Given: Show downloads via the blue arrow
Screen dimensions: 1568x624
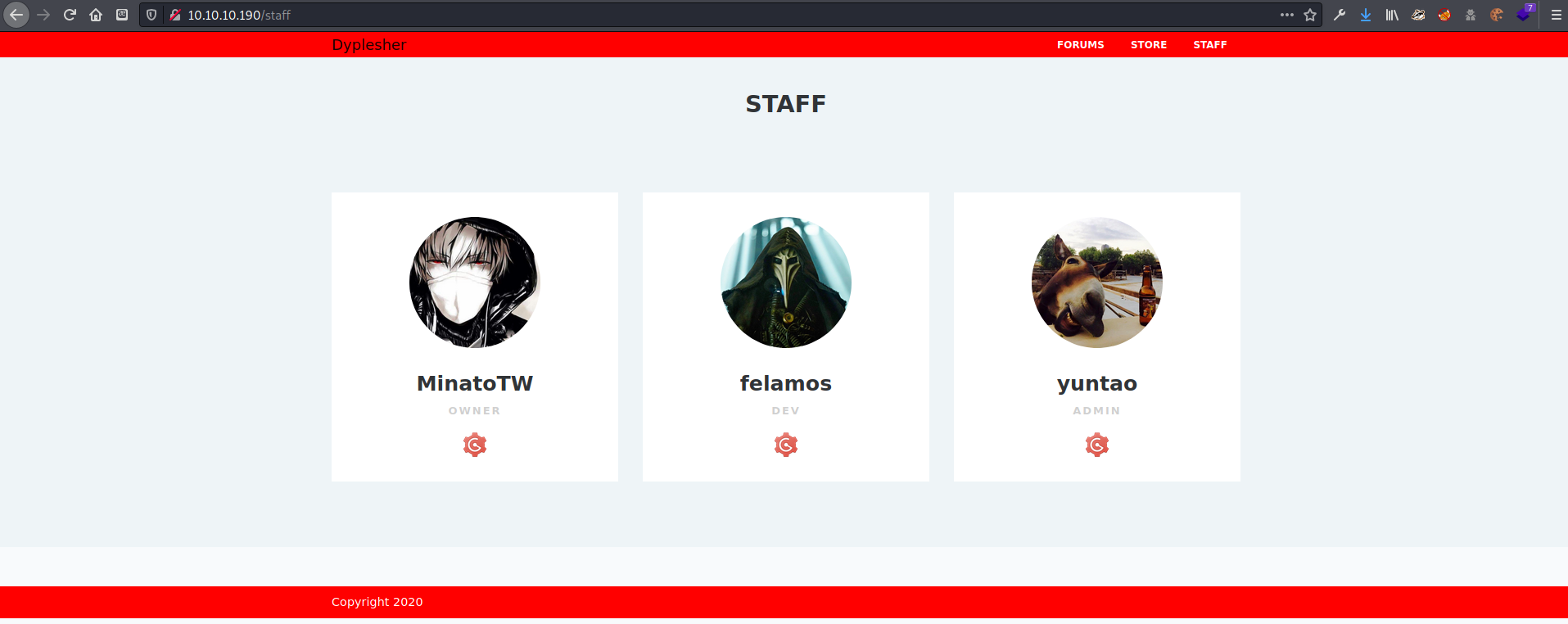Looking at the screenshot, I should 1366,15.
